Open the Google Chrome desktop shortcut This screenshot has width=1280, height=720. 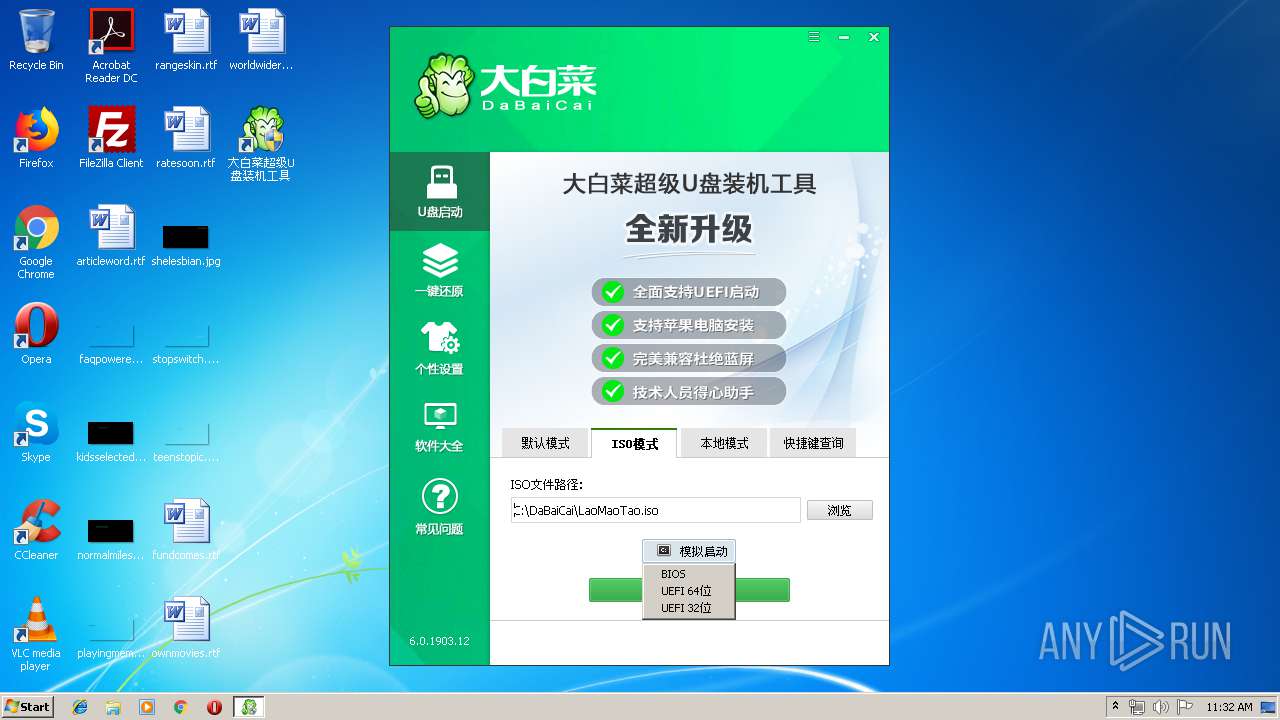coord(36,242)
